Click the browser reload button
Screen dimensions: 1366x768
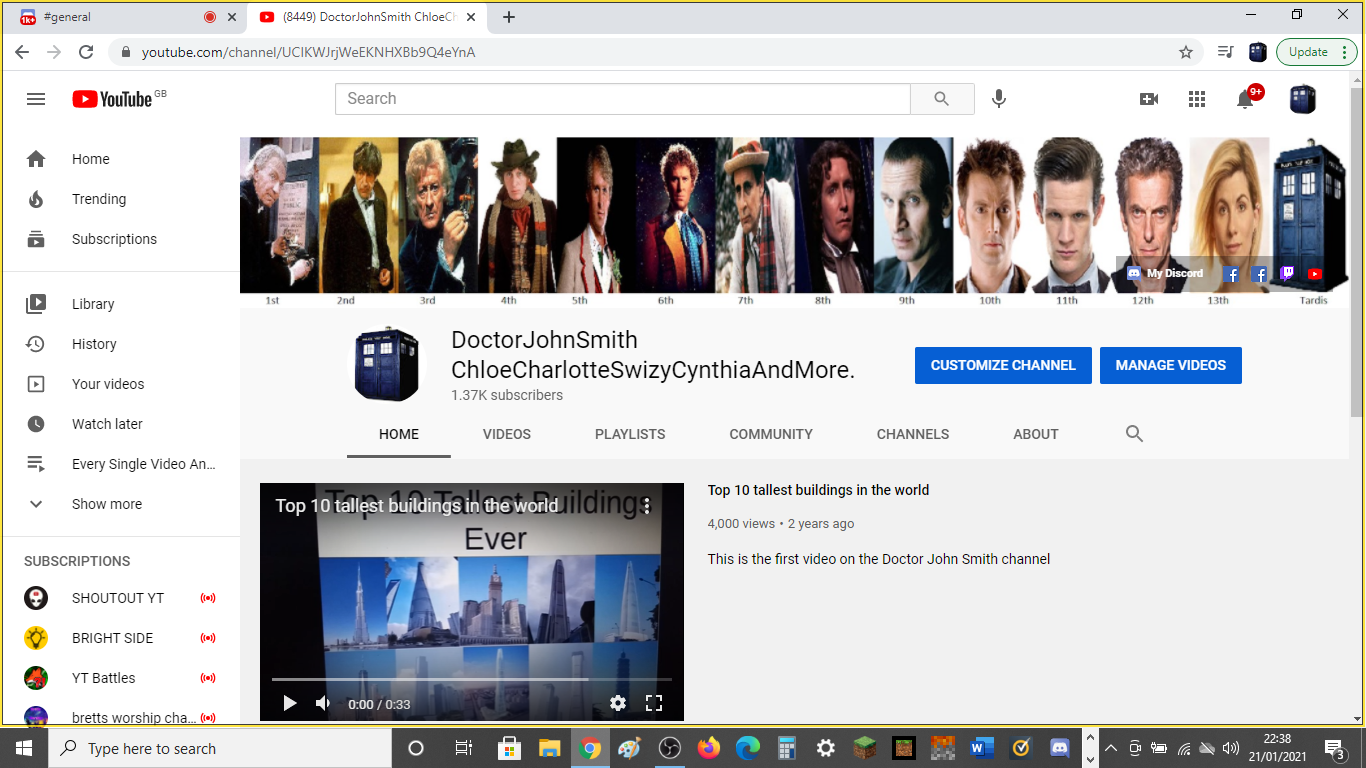coord(86,52)
